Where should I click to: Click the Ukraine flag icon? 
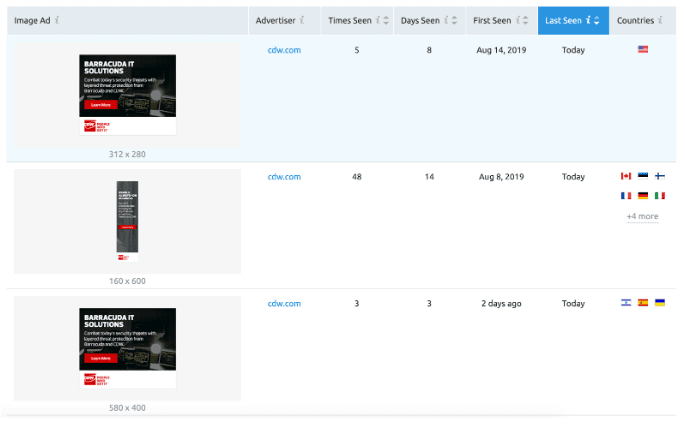coord(660,303)
